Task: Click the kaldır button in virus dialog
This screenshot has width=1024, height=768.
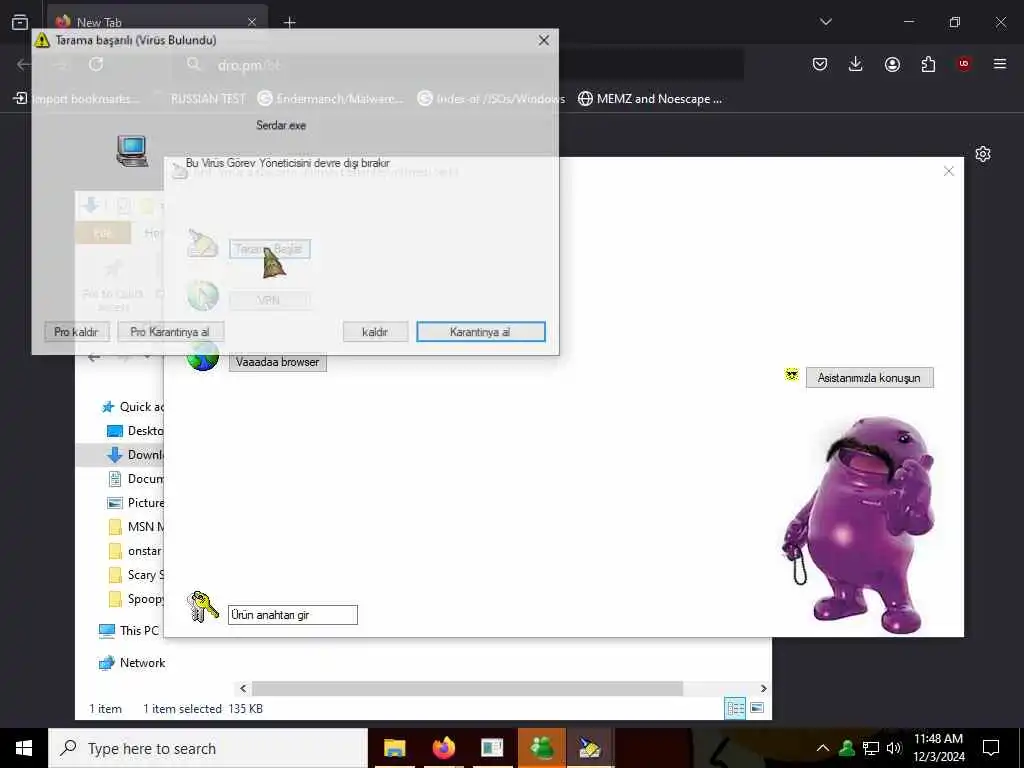Action: point(376,332)
